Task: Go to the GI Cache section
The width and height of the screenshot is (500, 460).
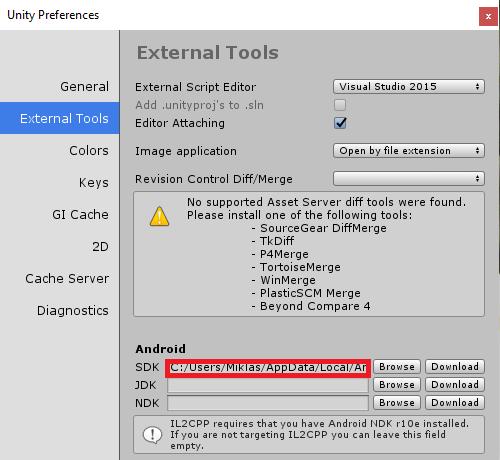Action: point(80,215)
